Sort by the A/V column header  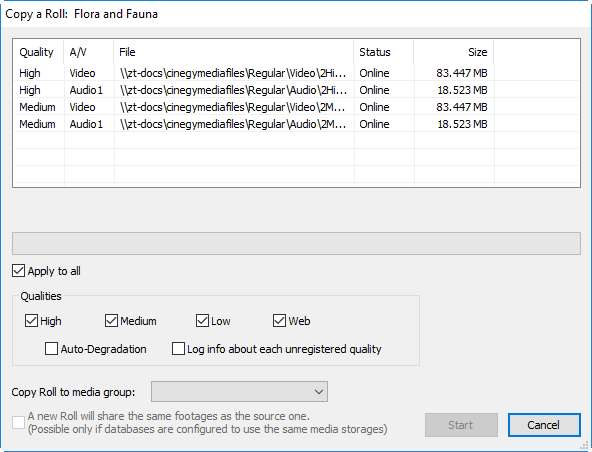click(x=89, y=52)
